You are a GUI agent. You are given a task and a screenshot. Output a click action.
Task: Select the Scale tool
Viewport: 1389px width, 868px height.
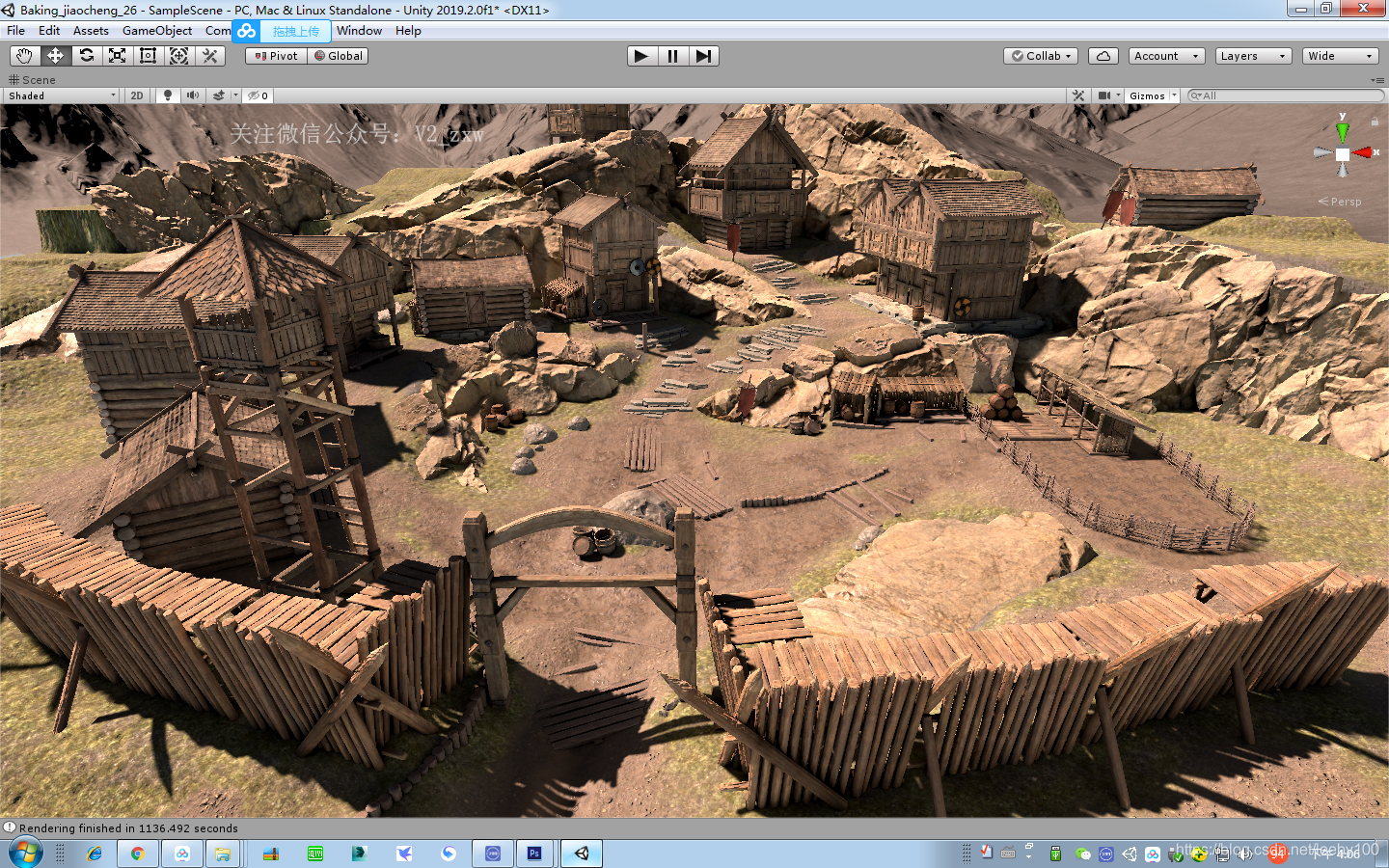[117, 56]
